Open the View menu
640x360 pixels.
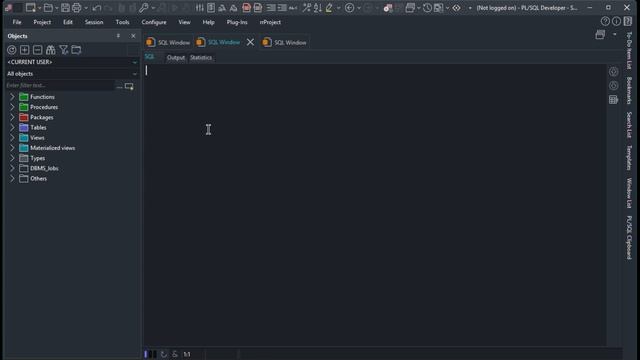(184, 22)
